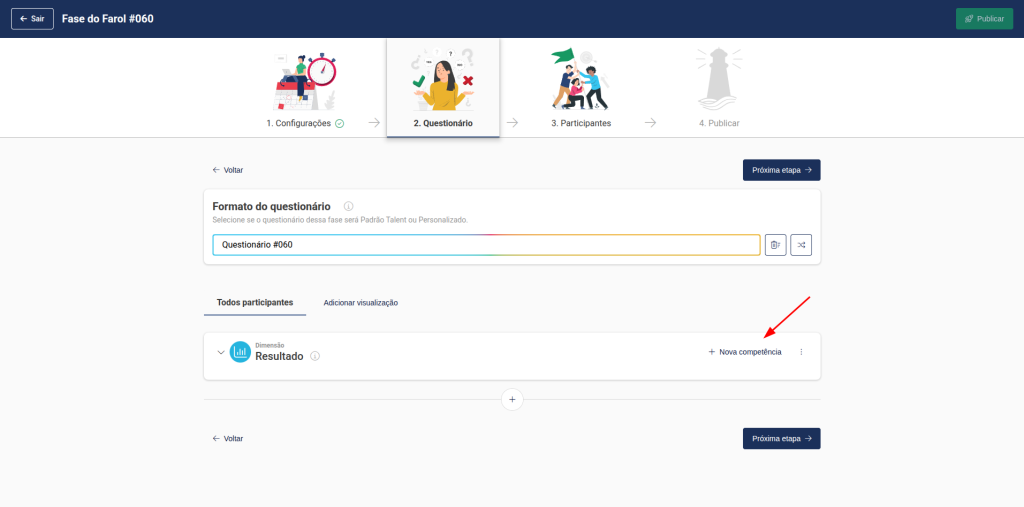Open the three-dot menu for Resultado dimension
This screenshot has height=507, width=1024.
coord(801,352)
